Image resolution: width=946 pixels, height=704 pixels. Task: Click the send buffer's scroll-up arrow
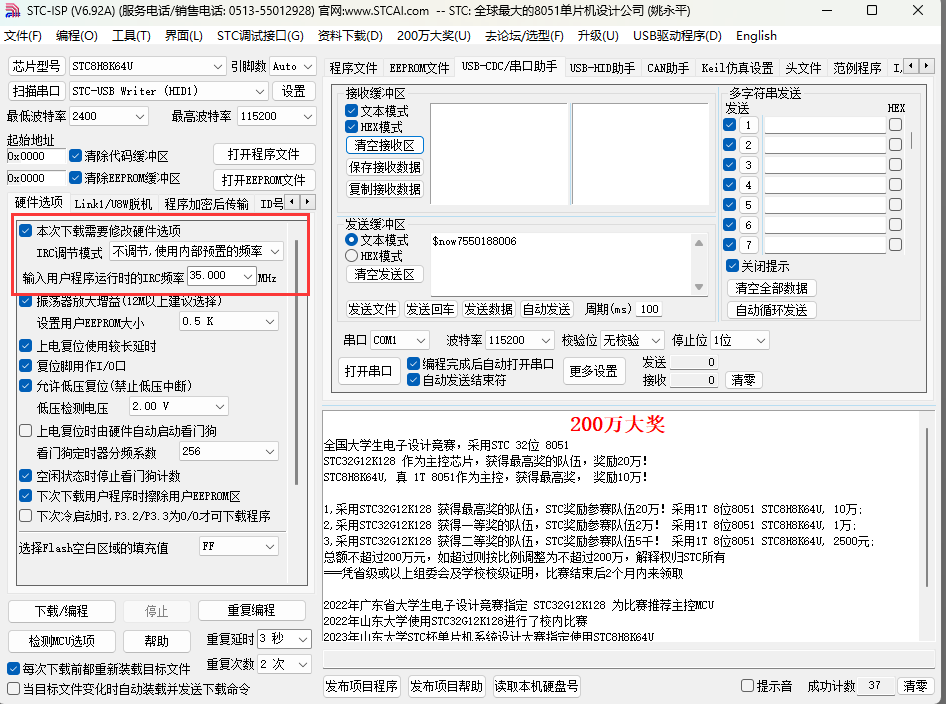[x=699, y=243]
